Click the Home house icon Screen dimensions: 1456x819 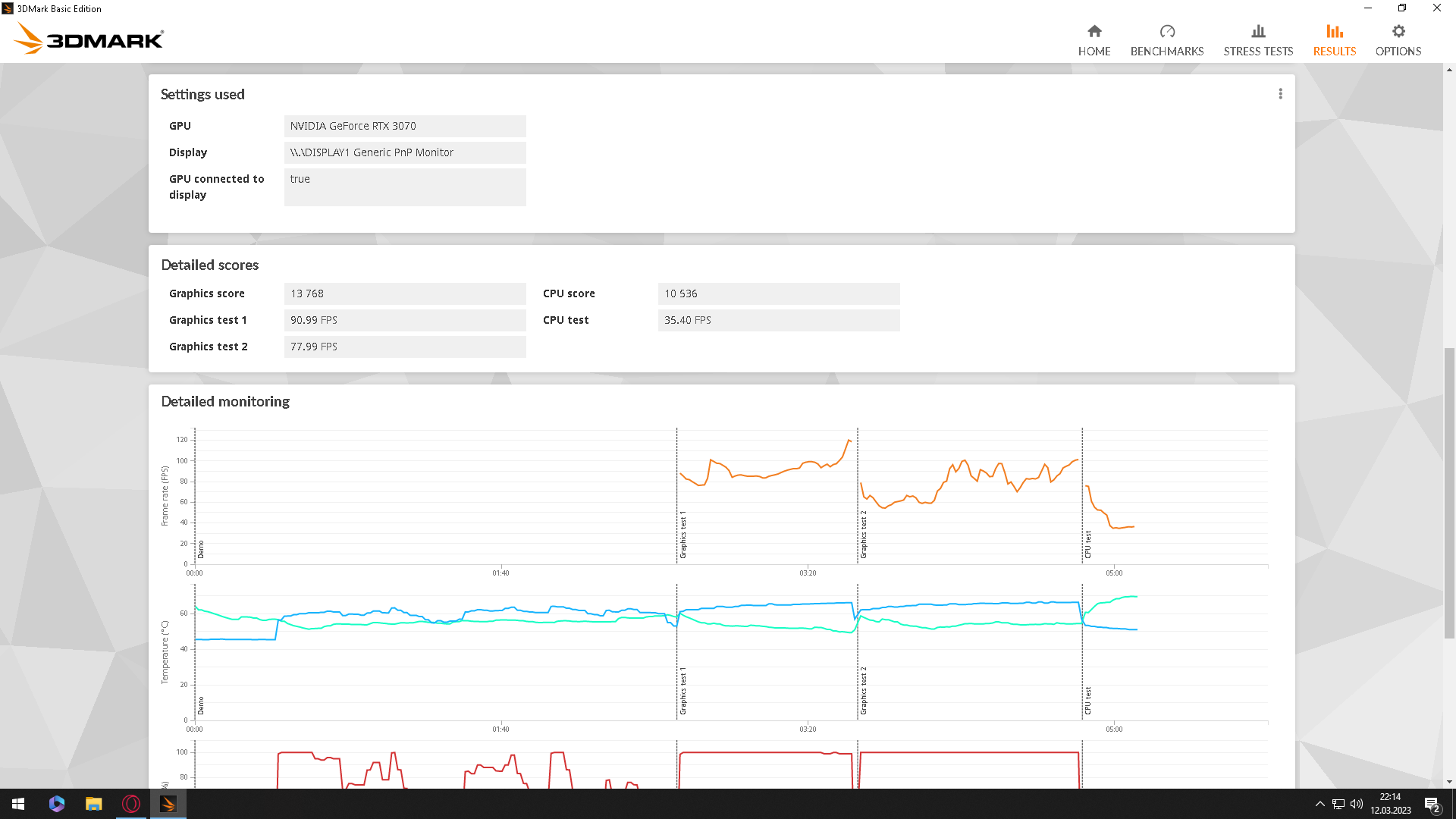coord(1094,31)
